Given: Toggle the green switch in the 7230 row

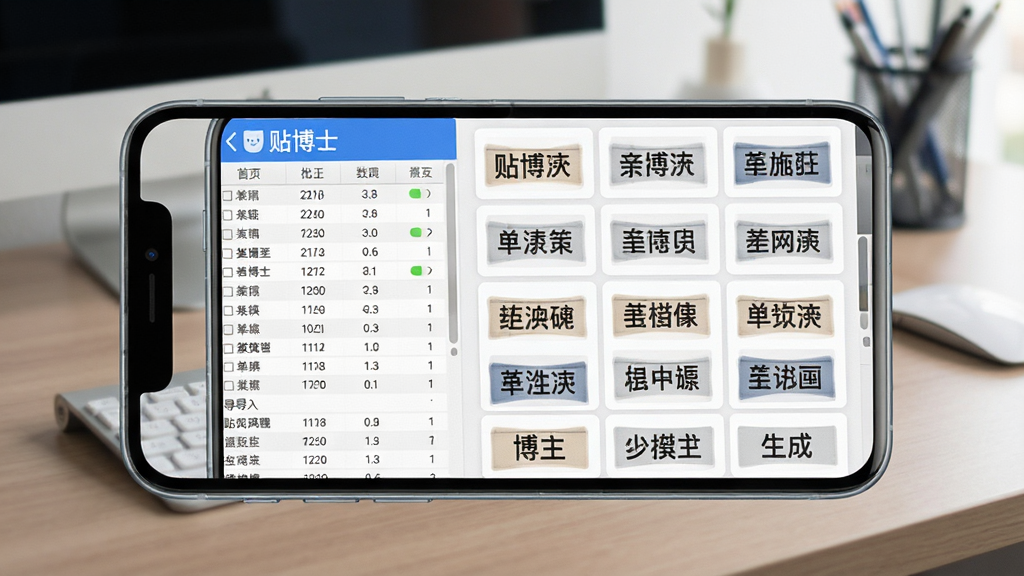Looking at the screenshot, I should pyautogui.click(x=416, y=232).
